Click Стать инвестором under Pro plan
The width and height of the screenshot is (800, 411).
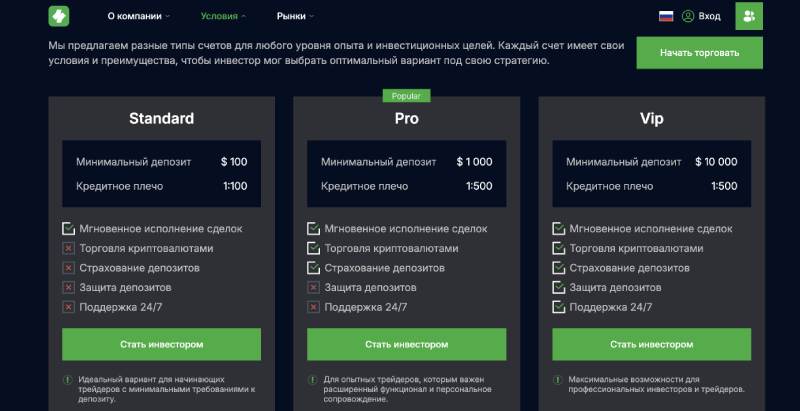(x=406, y=344)
